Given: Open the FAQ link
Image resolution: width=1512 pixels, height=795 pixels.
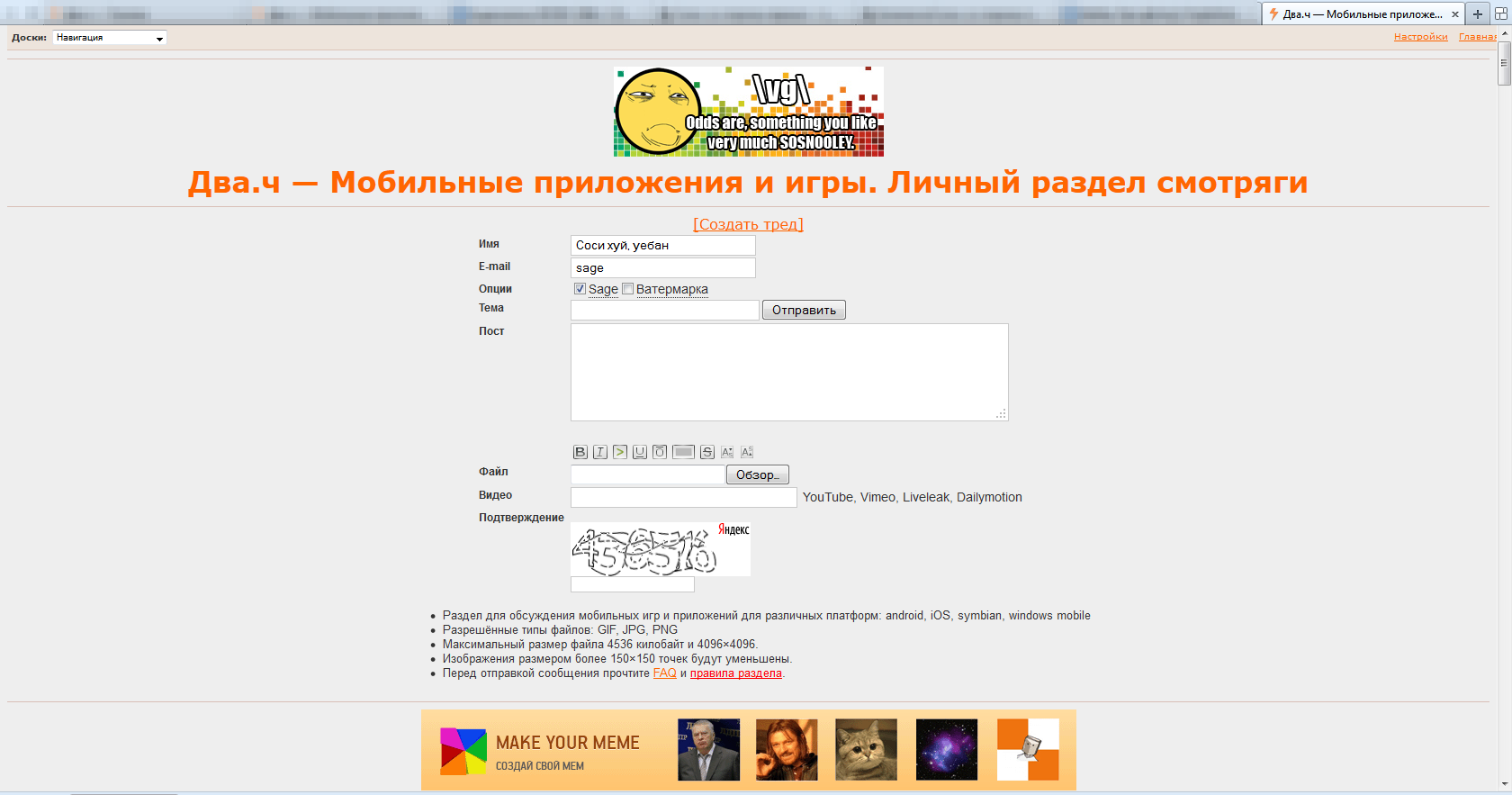Looking at the screenshot, I should tap(665, 673).
